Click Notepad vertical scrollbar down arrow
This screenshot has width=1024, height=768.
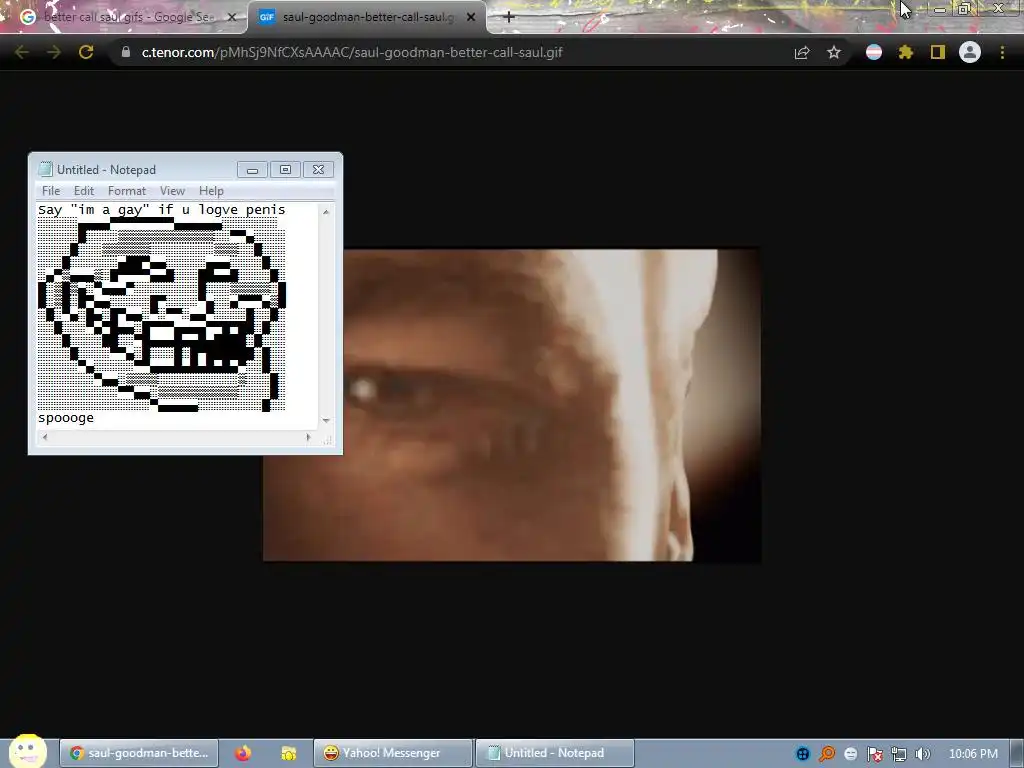[x=326, y=421]
